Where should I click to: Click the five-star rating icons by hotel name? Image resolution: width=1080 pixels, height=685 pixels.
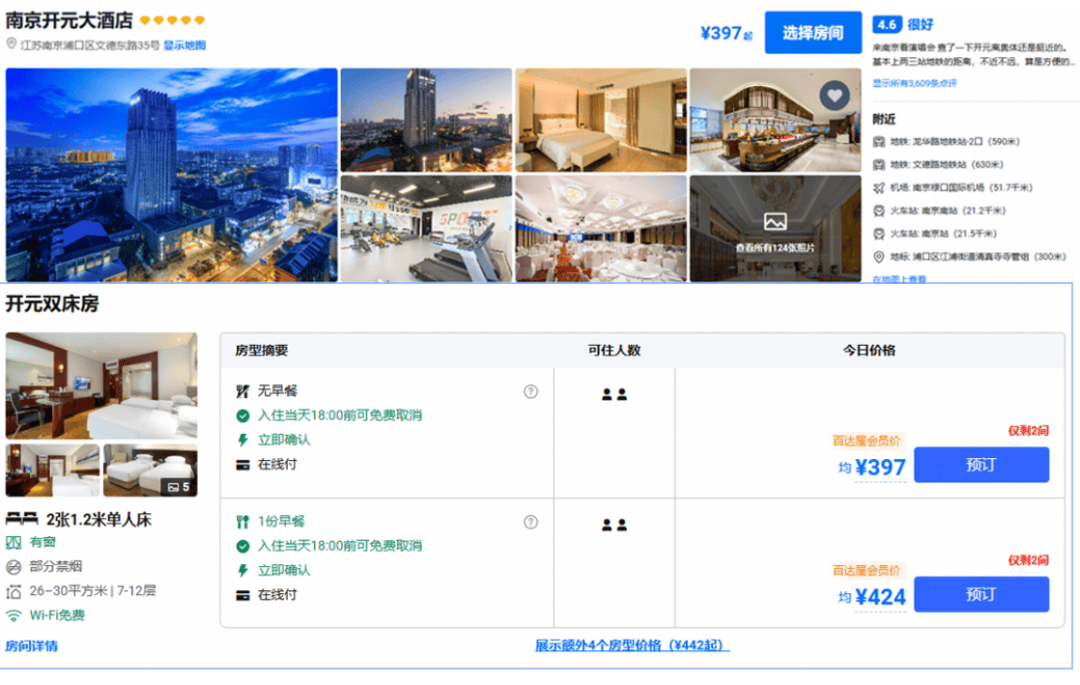pyautogui.click(x=172, y=20)
